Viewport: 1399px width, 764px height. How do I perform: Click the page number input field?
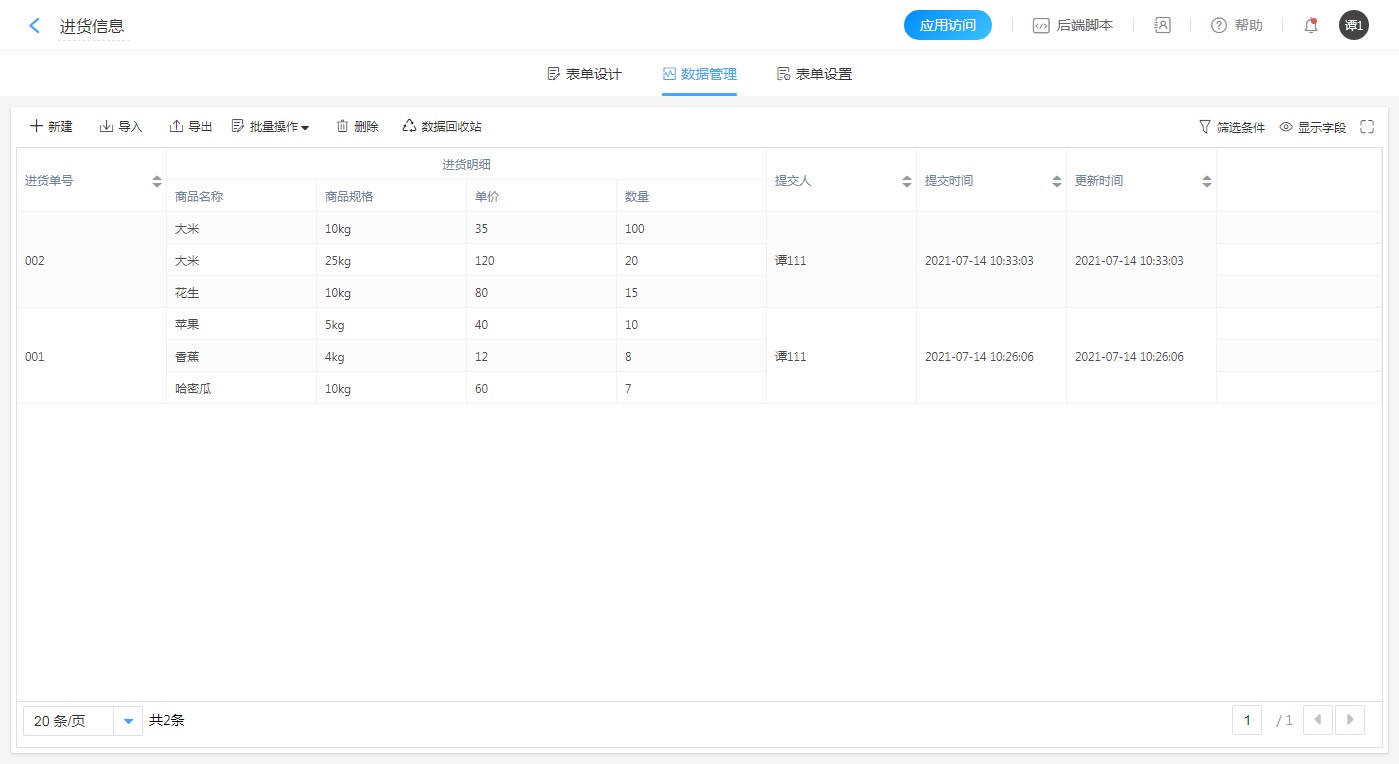[1247, 720]
